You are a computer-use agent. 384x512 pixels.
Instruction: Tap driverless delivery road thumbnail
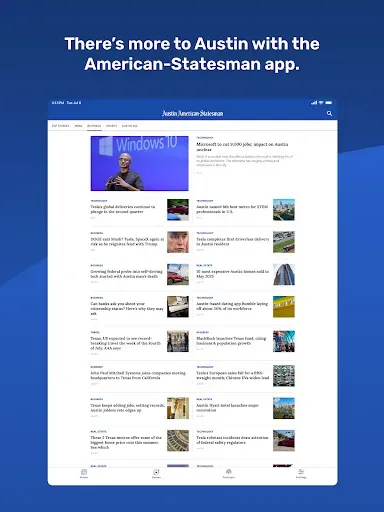tap(284, 242)
